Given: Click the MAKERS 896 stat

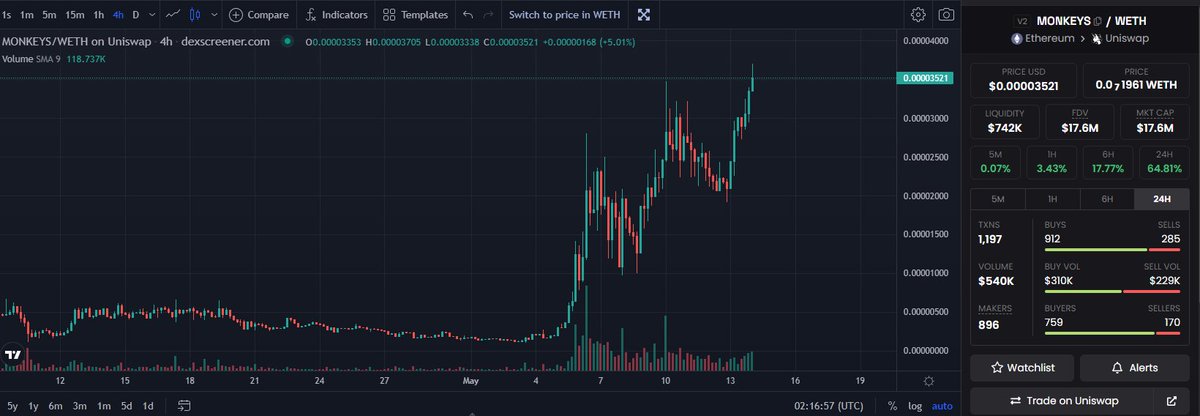Looking at the screenshot, I should [x=994, y=318].
